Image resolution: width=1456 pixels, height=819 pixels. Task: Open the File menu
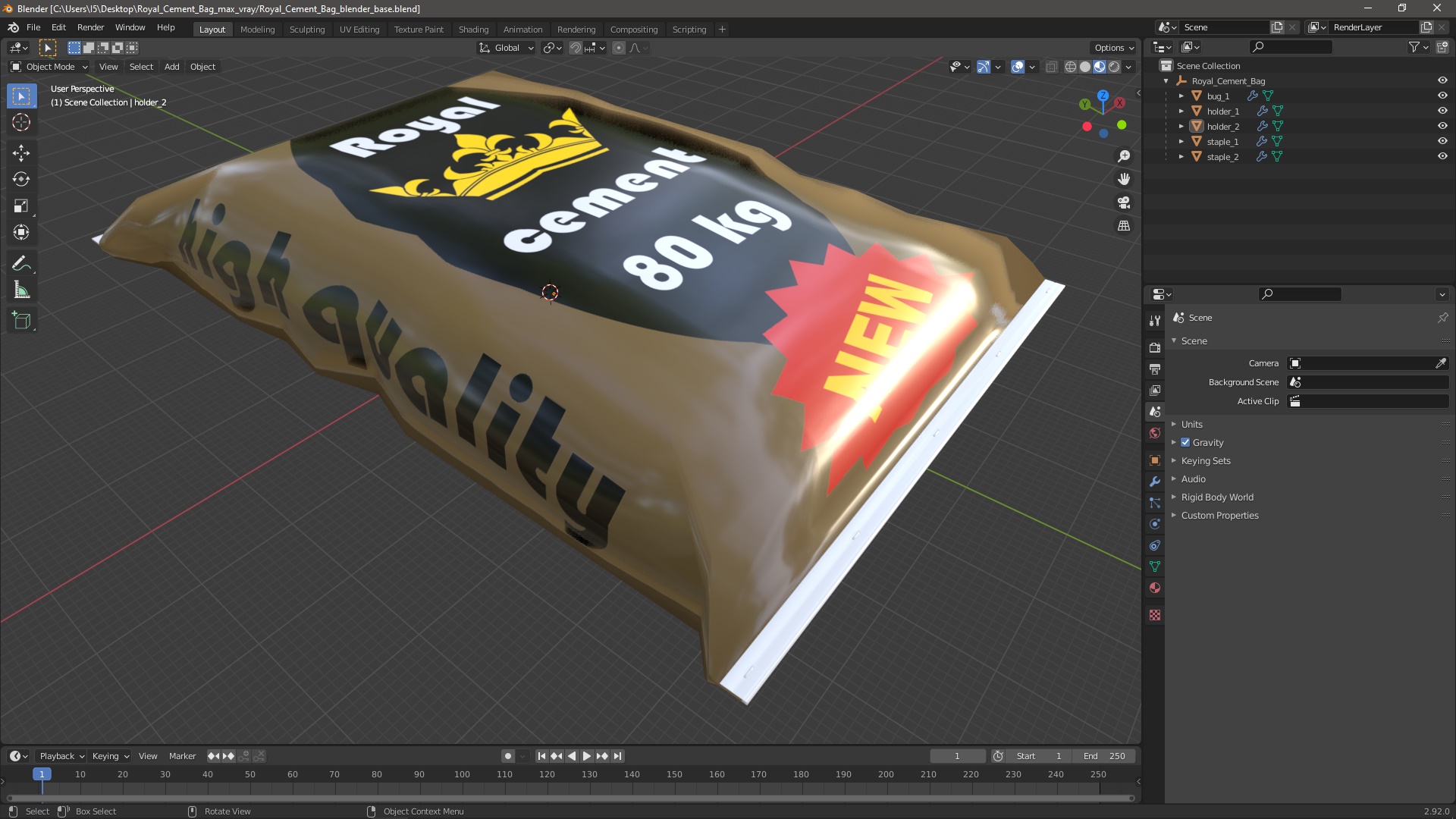(x=33, y=27)
